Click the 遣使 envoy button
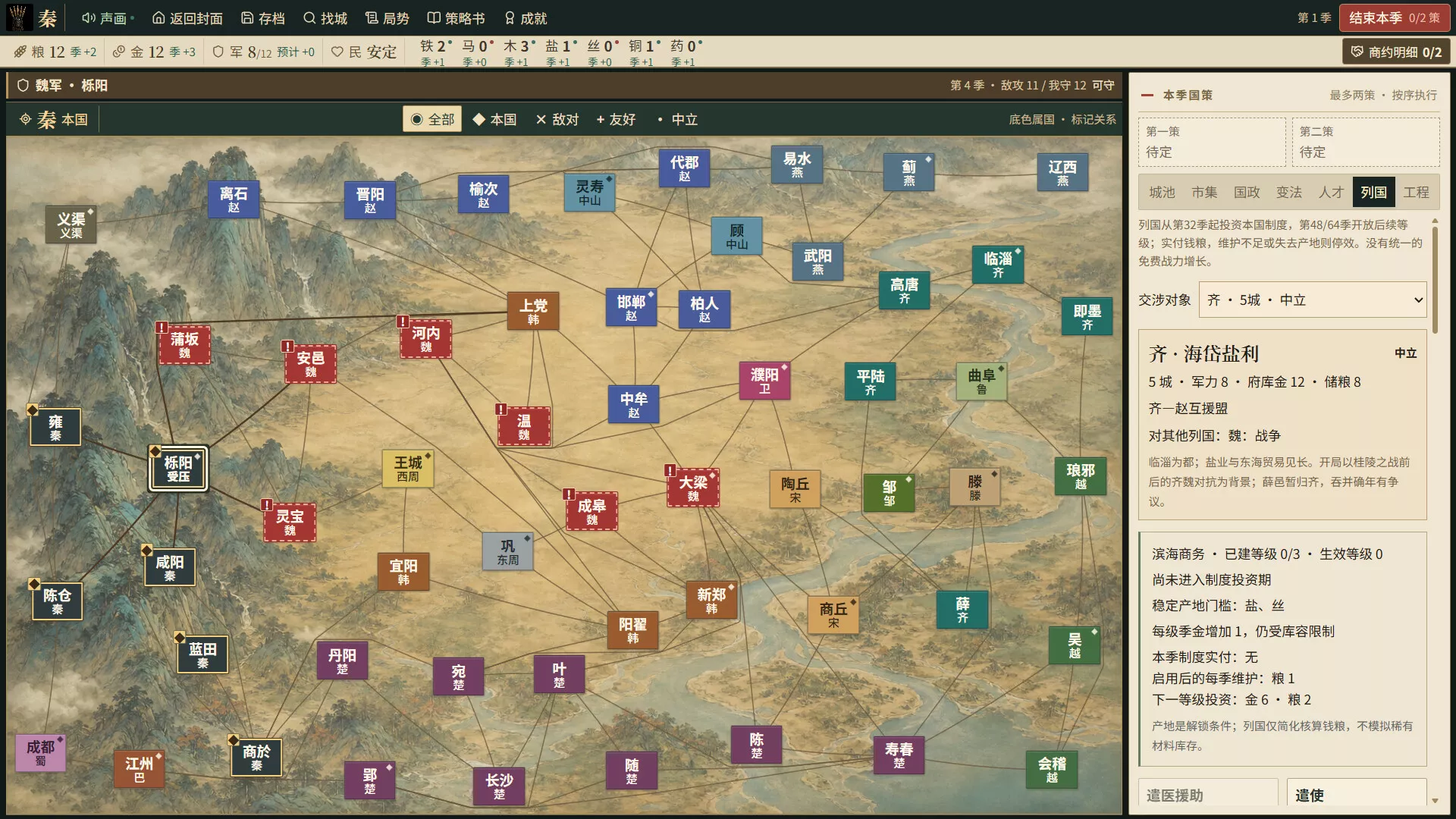The image size is (1456, 819). [x=1357, y=793]
